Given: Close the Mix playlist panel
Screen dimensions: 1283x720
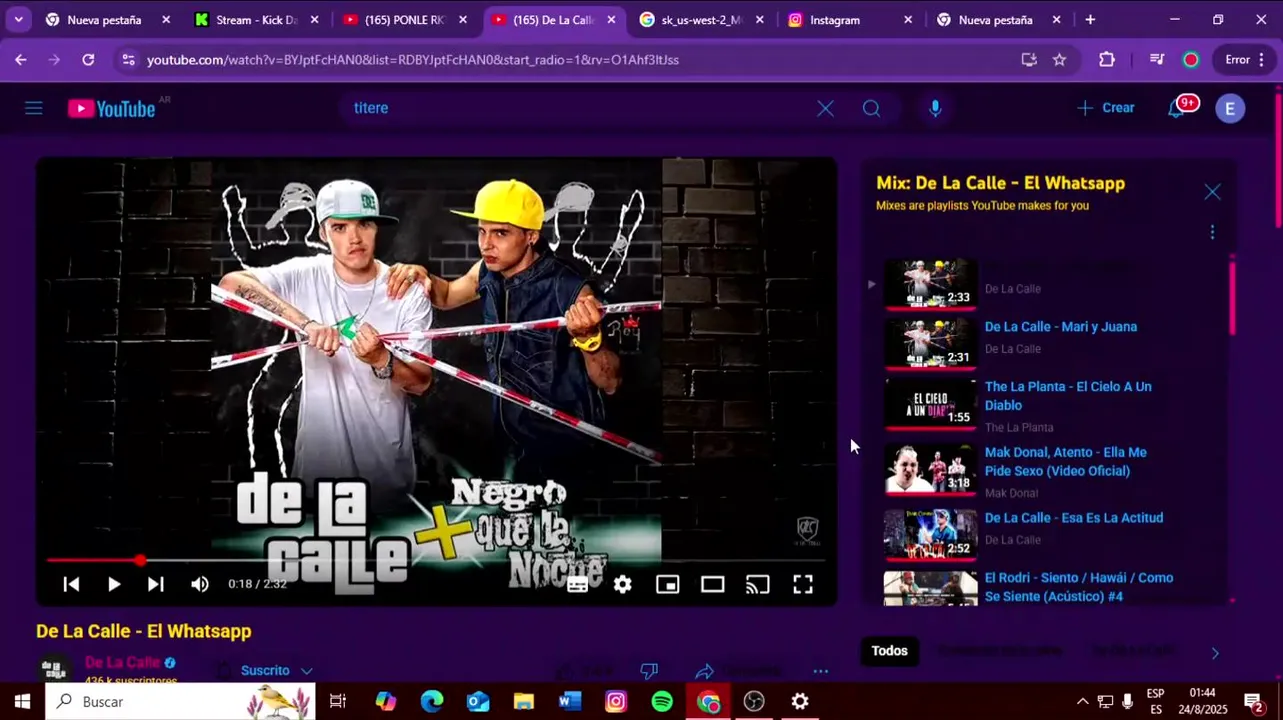Looking at the screenshot, I should (x=1212, y=192).
